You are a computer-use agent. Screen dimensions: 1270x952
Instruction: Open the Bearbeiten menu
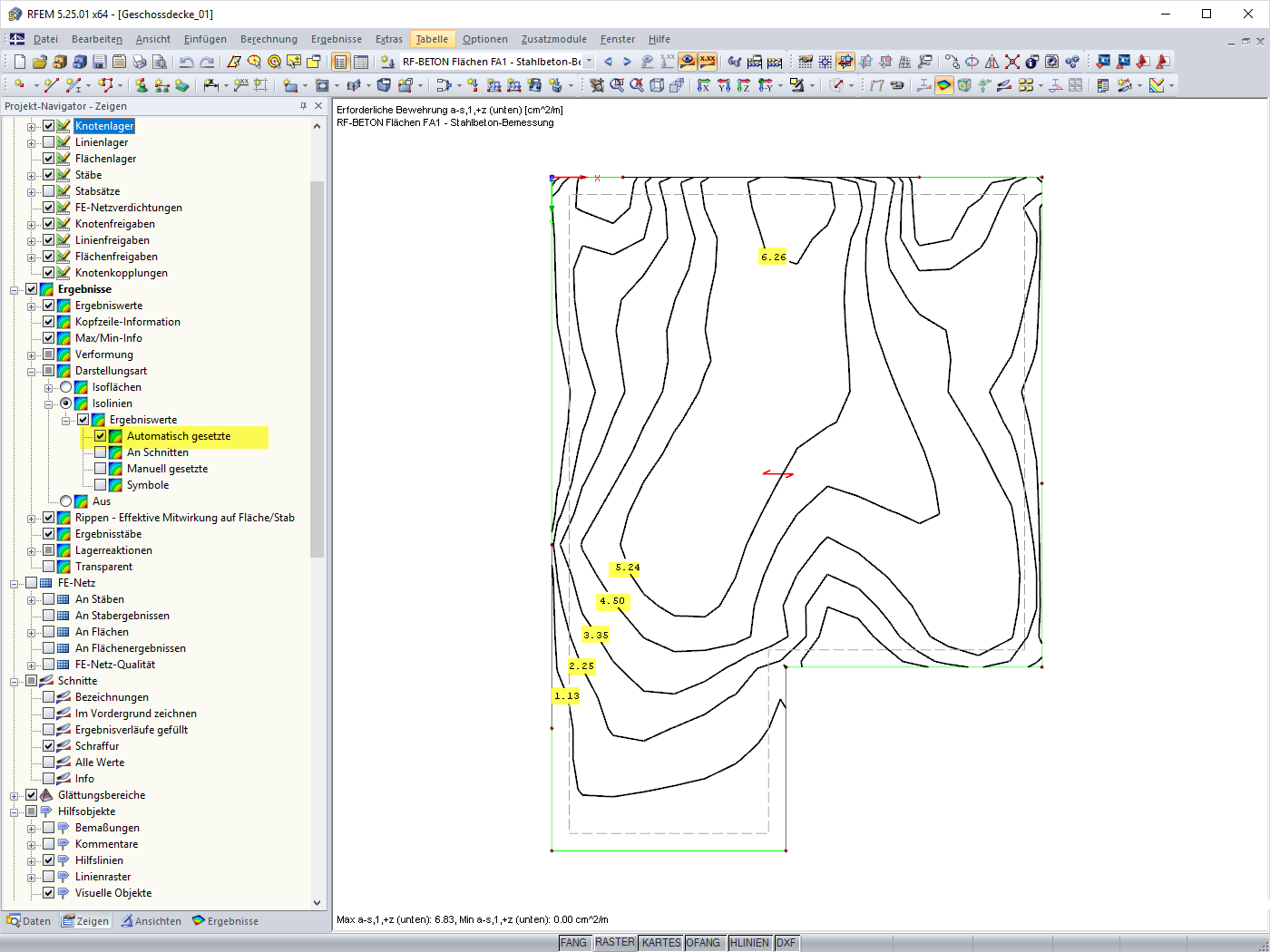coord(97,39)
